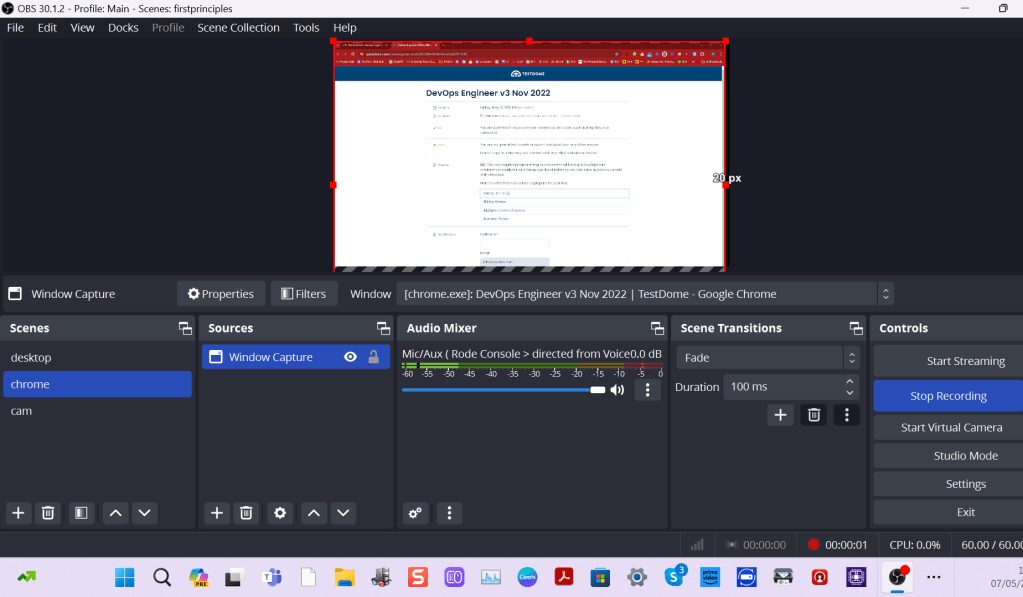Screen dimensions: 1023x597
Task: Mute the Mic/Aux speaker icon
Action: pos(617,390)
